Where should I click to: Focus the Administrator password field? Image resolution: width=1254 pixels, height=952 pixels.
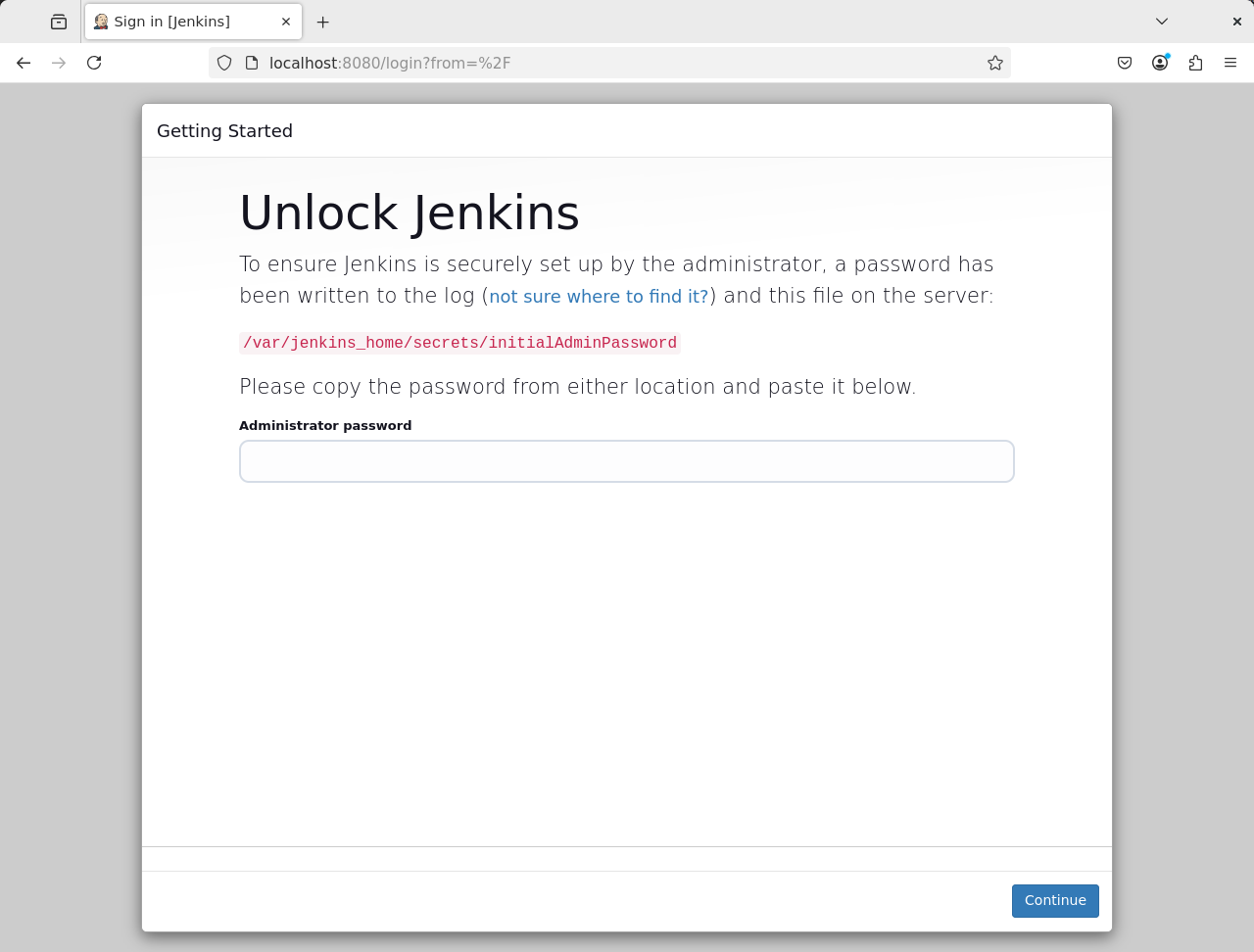(627, 461)
